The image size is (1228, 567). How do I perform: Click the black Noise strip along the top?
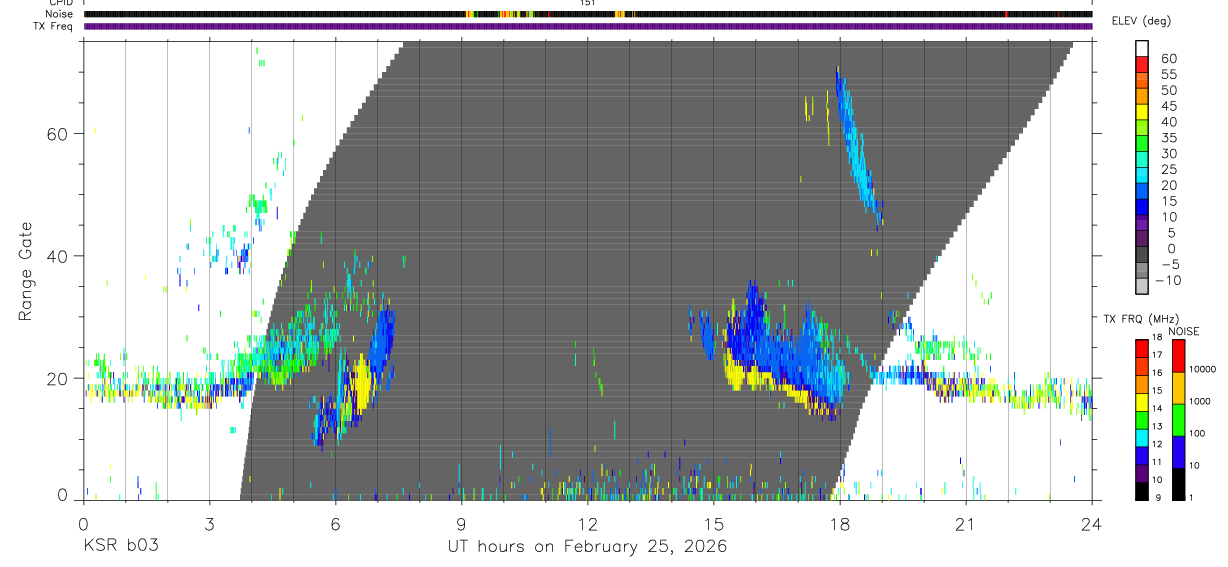coord(587,14)
